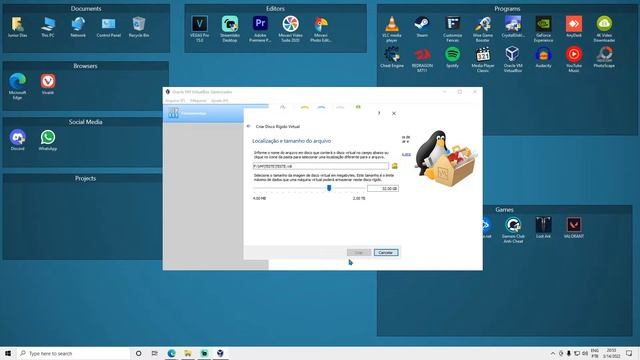Open the Máquina menu in VirtualBox
Viewport: 640px width, 360px height.
198,100
